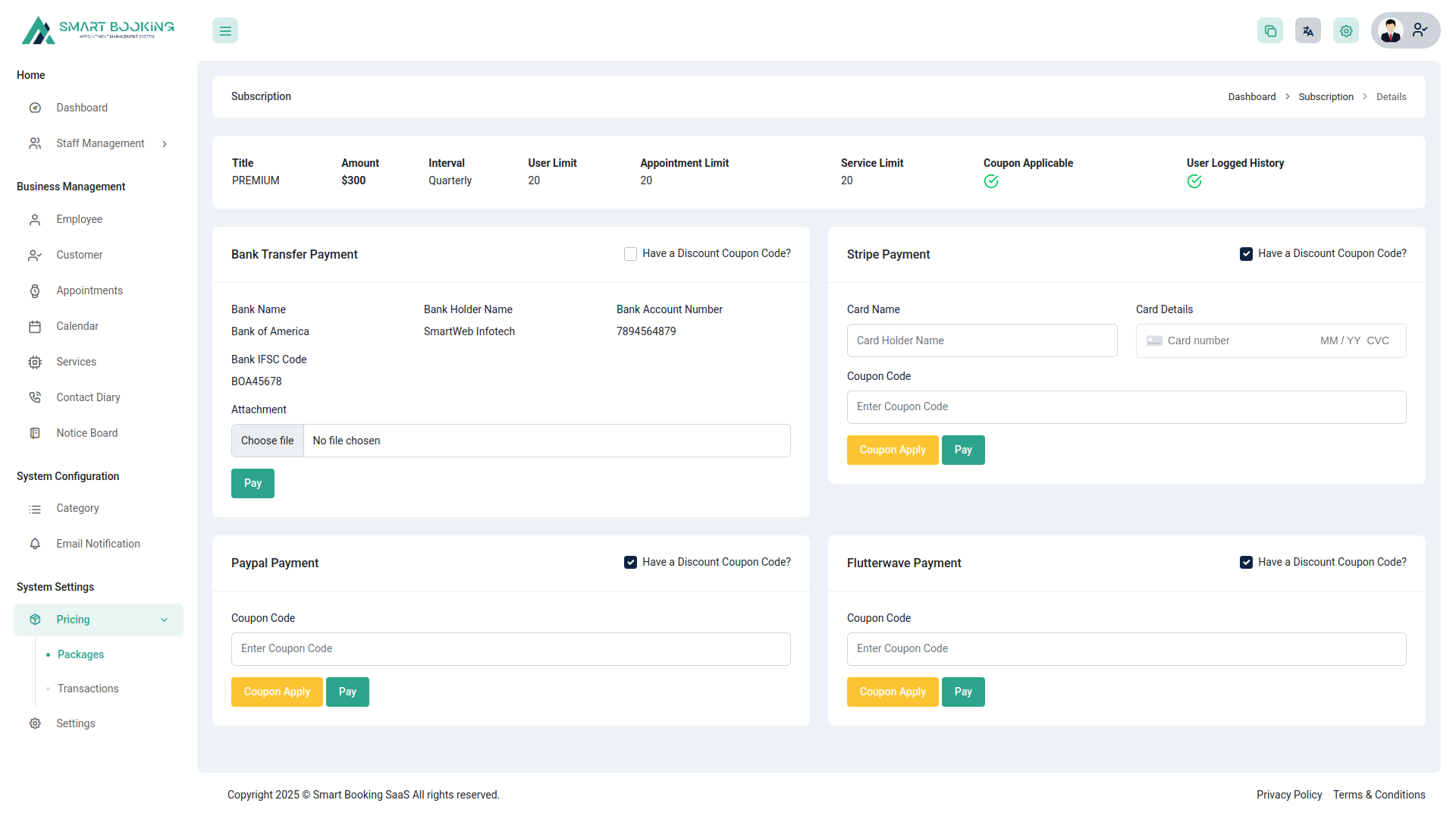The height and width of the screenshot is (819, 1456).
Task: Switch to the Transactions page
Action: (87, 689)
